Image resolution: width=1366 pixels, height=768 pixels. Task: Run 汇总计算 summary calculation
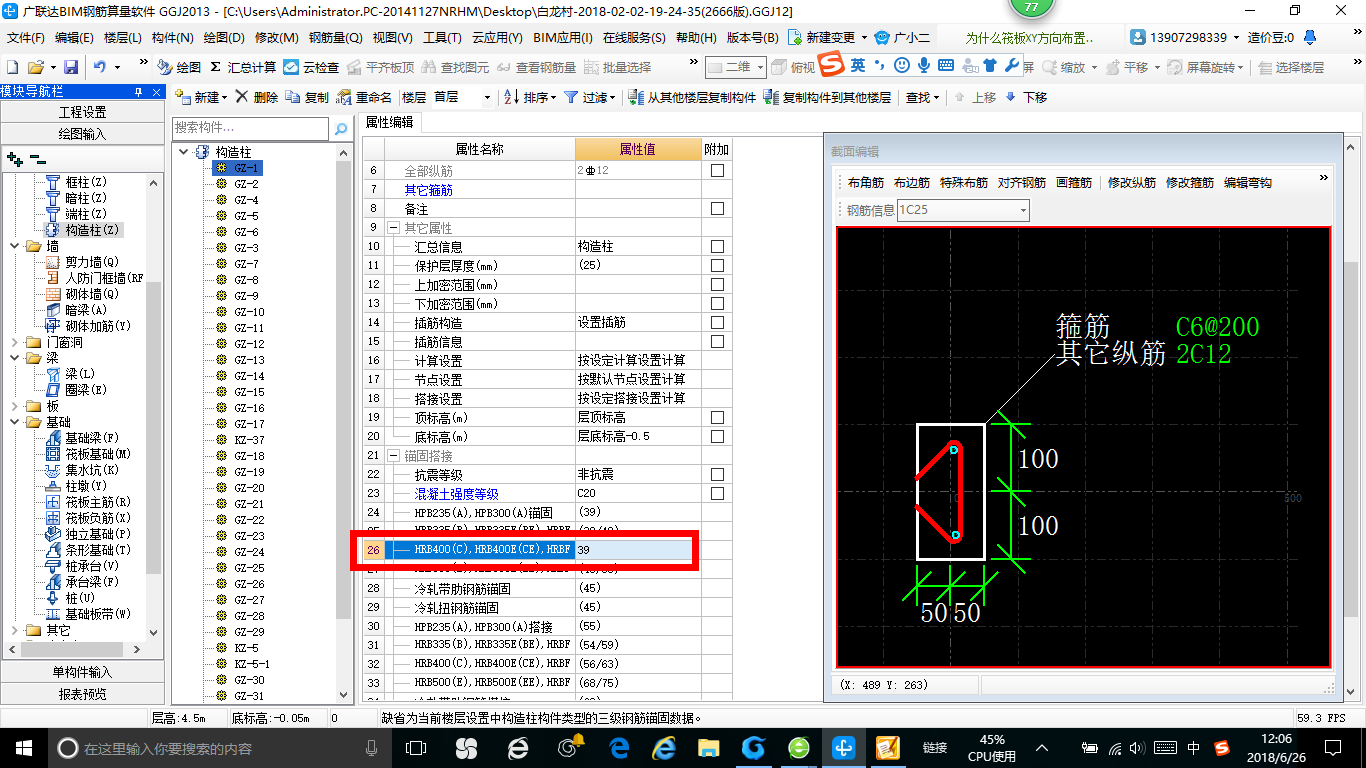(x=243, y=67)
